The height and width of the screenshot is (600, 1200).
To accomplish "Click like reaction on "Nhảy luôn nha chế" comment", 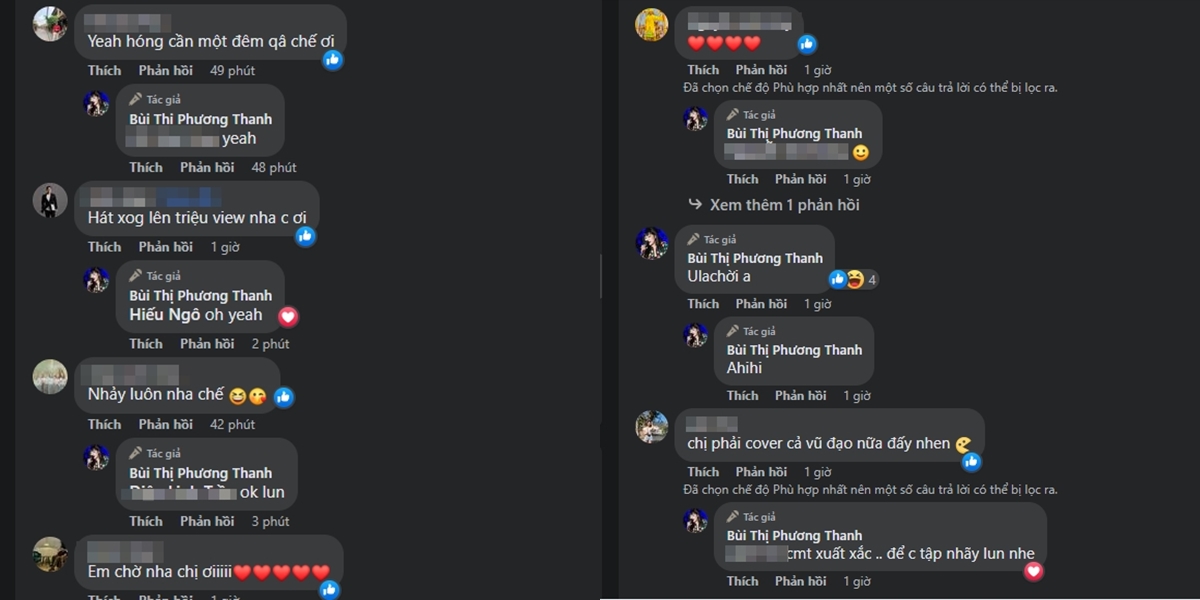I will [x=283, y=397].
